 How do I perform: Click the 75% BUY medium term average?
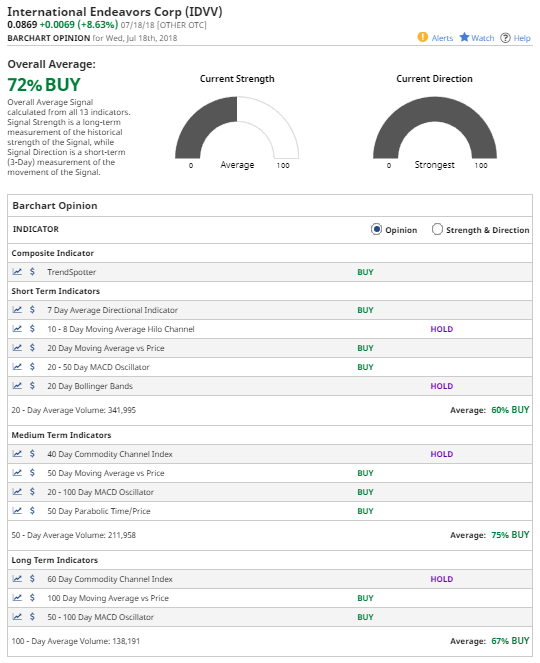click(x=510, y=535)
